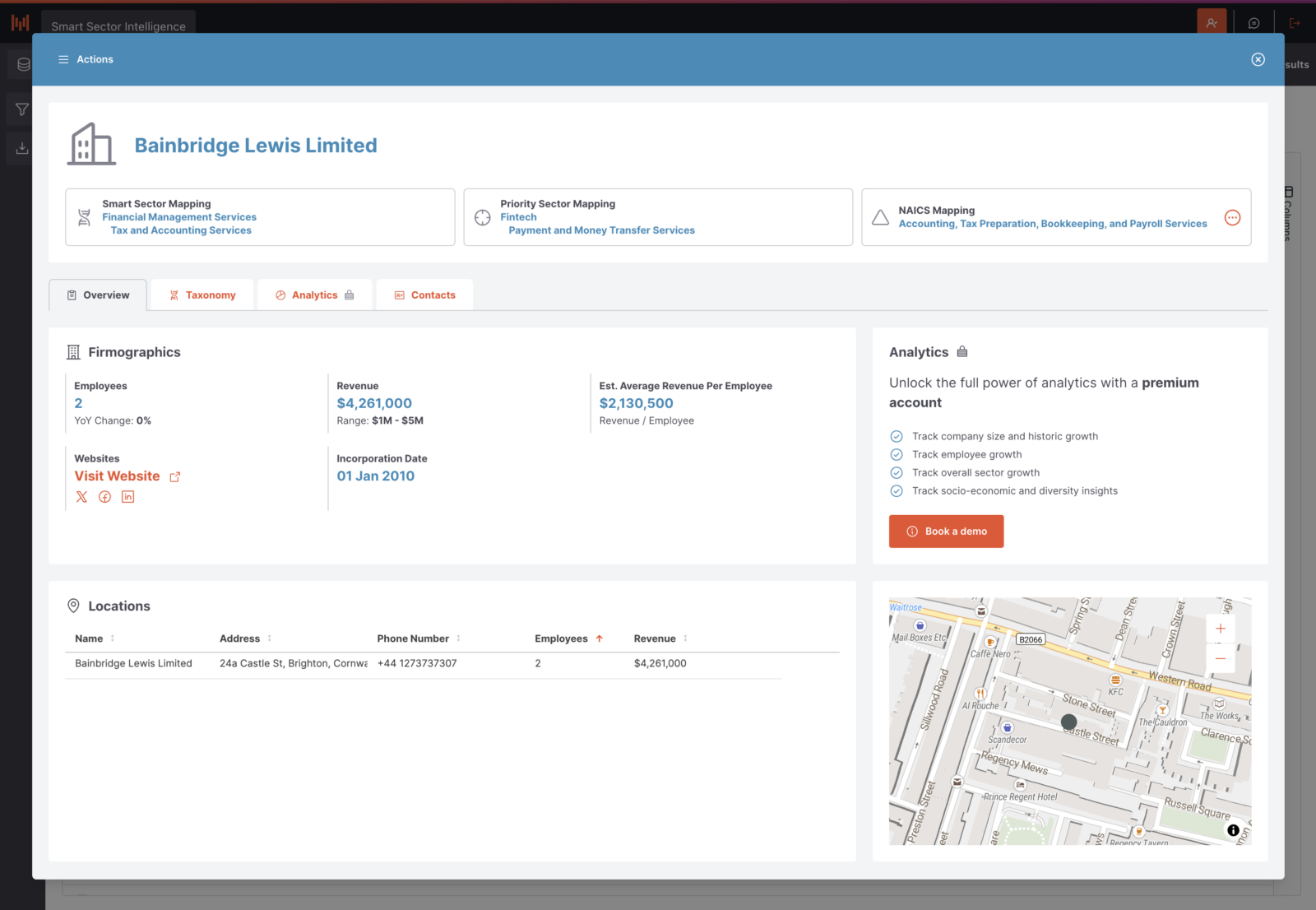Open the Fintech priority sector link
This screenshot has height=910, width=1316.
pyautogui.click(x=518, y=217)
